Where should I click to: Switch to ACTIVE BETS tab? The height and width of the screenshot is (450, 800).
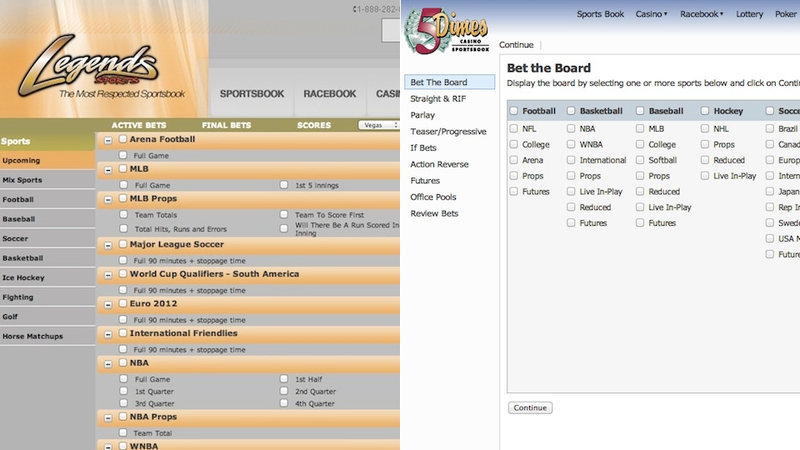pyautogui.click(x=139, y=125)
